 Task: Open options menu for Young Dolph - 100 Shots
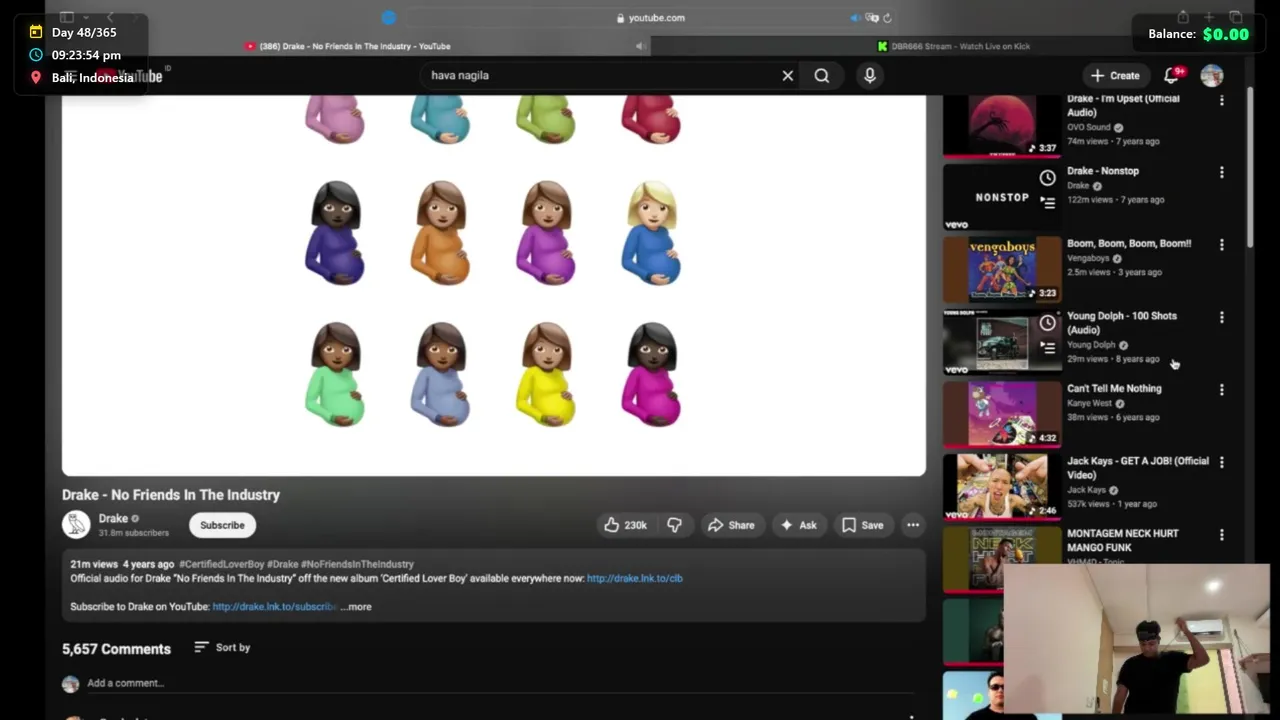pos(1221,317)
